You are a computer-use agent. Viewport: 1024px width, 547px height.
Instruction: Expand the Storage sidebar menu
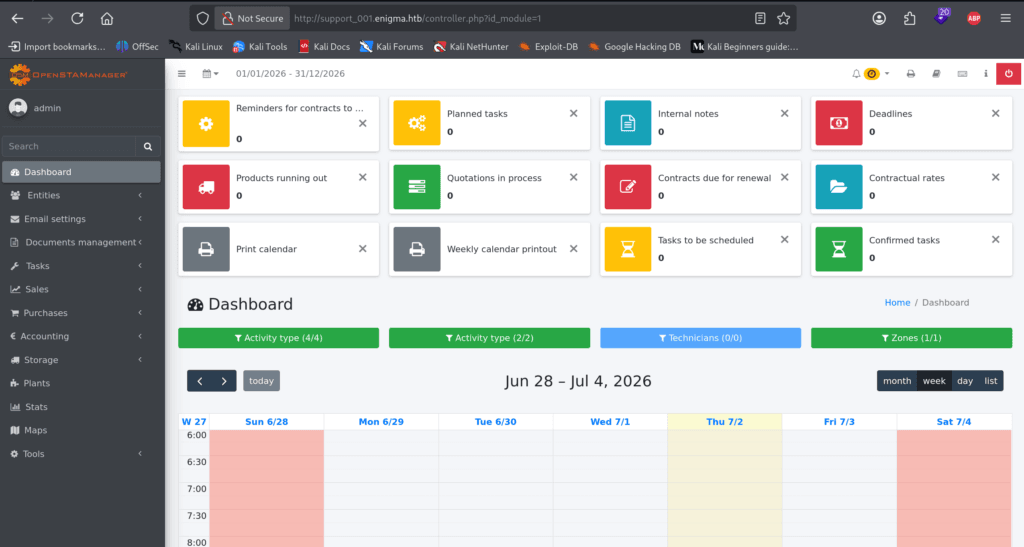(81, 360)
